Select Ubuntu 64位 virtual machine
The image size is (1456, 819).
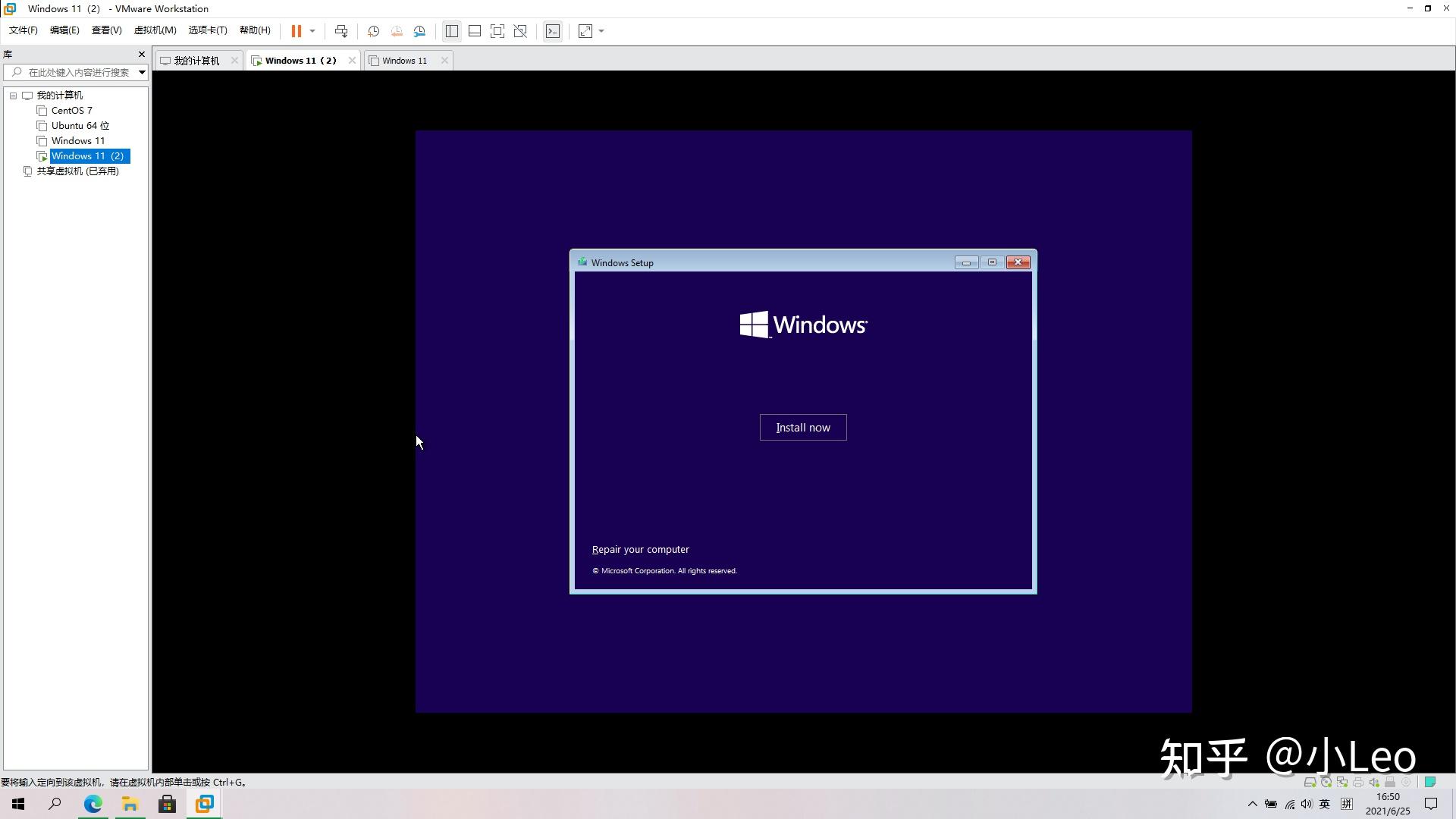click(80, 125)
